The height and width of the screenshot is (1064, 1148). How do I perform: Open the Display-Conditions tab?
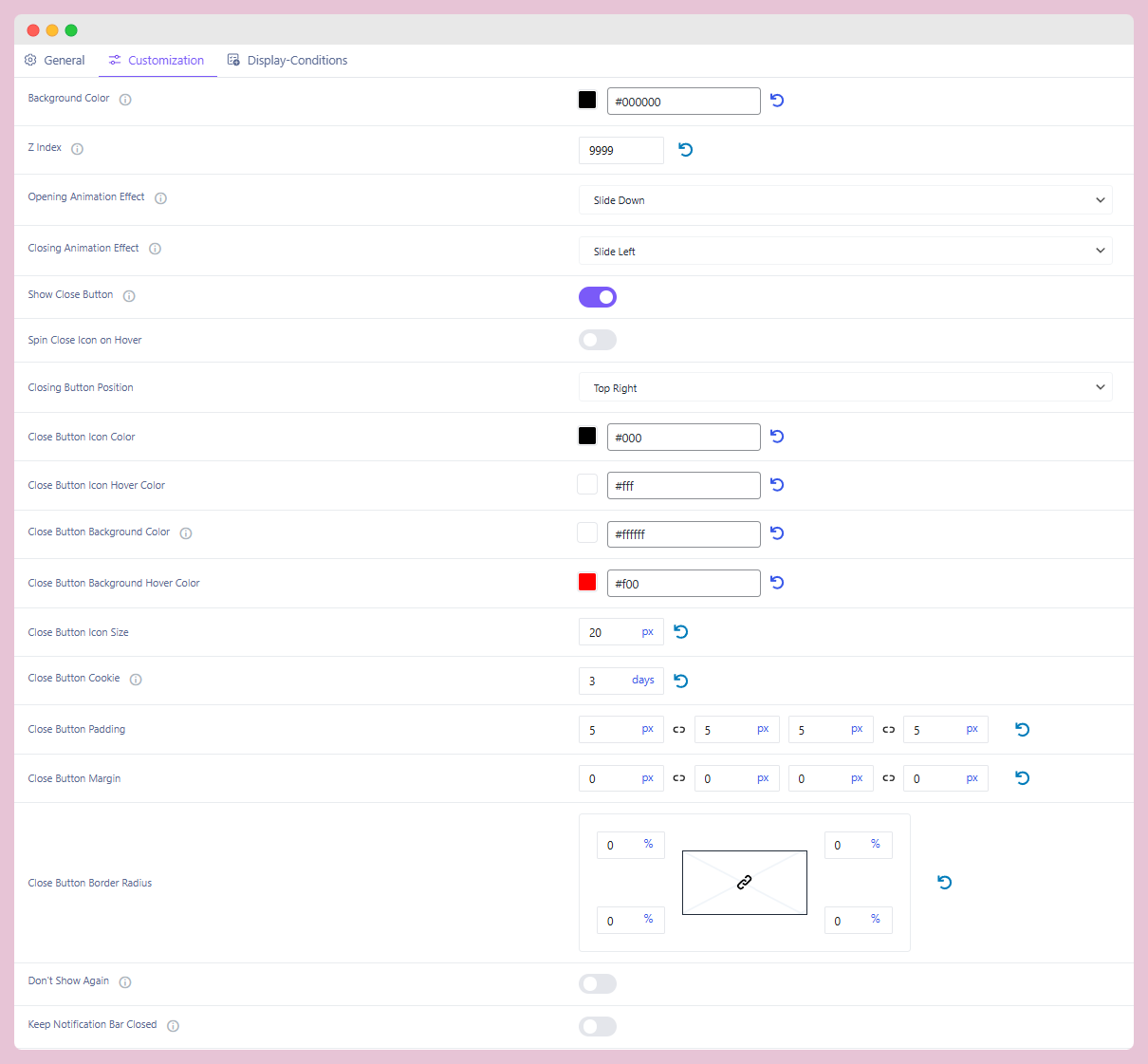pos(287,61)
